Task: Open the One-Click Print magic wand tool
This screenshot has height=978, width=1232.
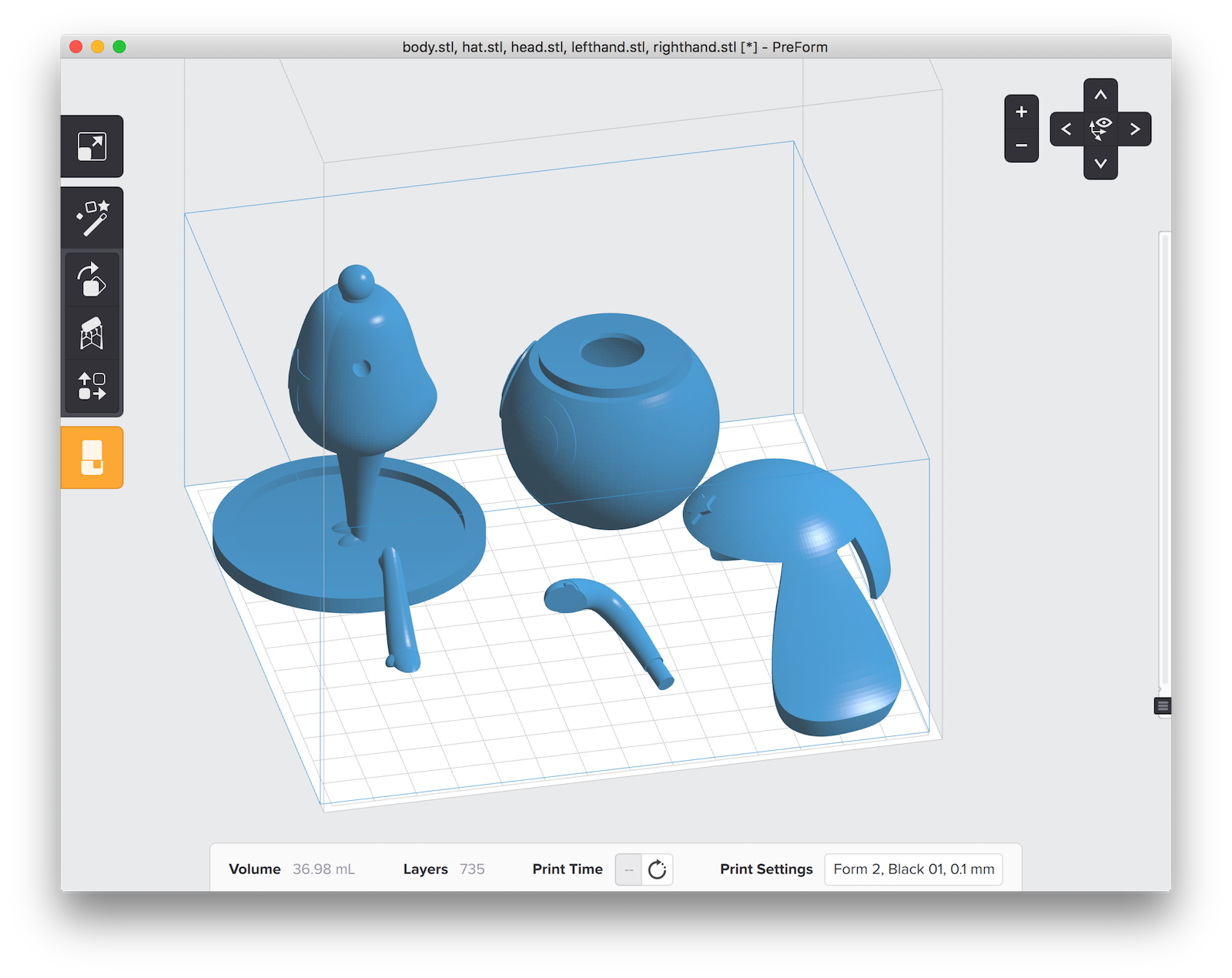Action: tap(92, 218)
